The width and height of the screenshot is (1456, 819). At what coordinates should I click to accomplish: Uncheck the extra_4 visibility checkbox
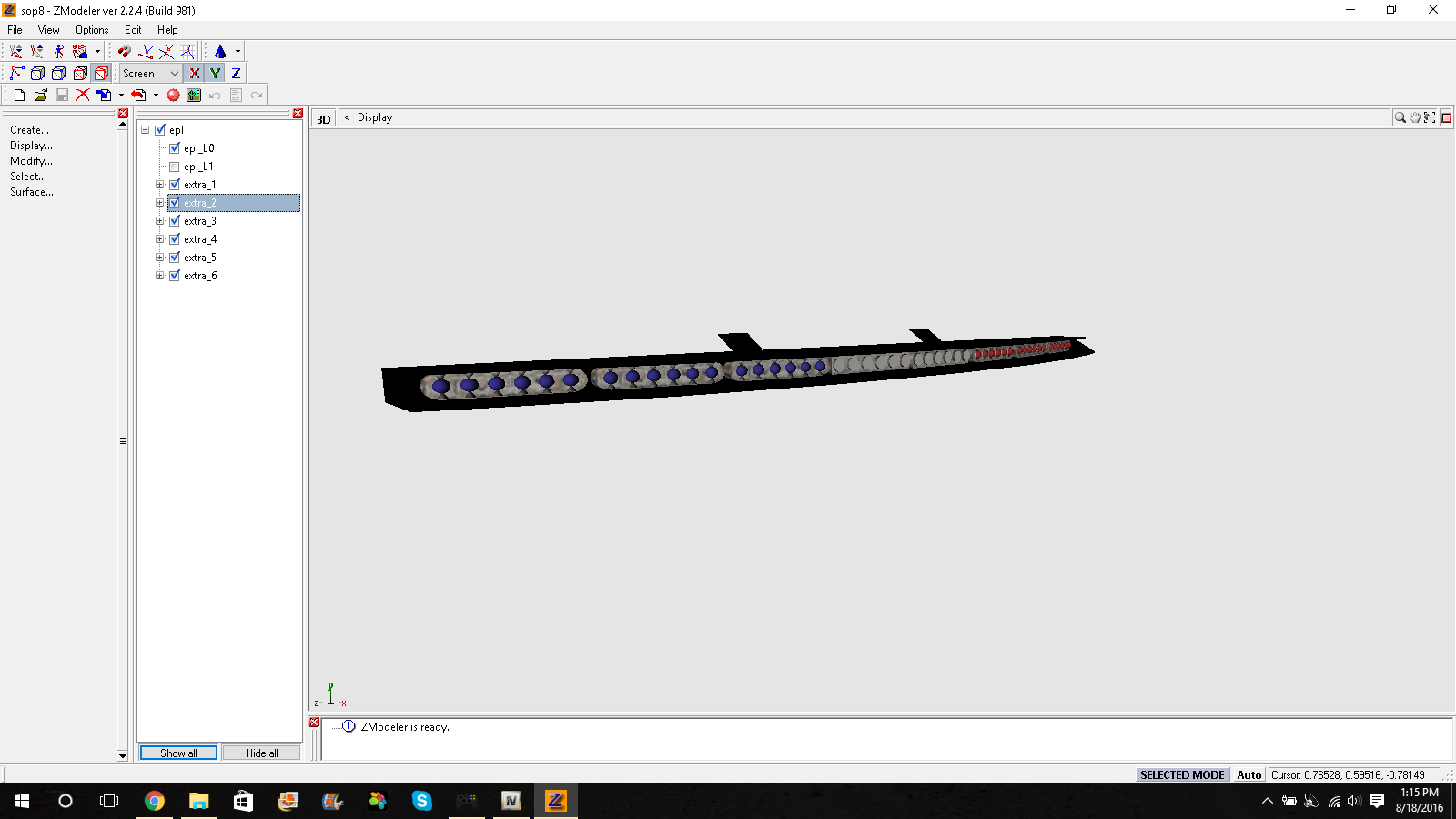[175, 239]
